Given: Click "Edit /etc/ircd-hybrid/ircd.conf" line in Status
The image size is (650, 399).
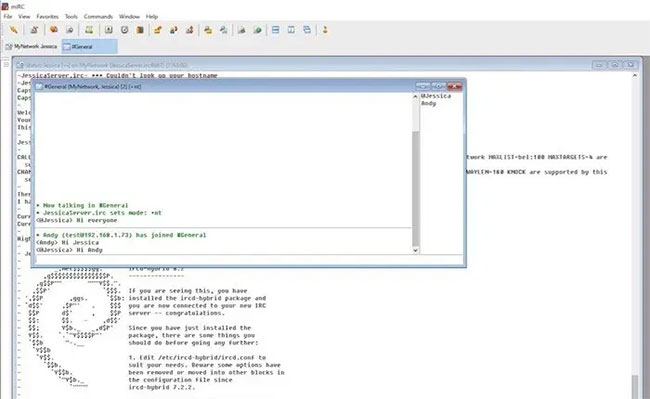Looking at the screenshot, I should pyautogui.click(x=197, y=358).
